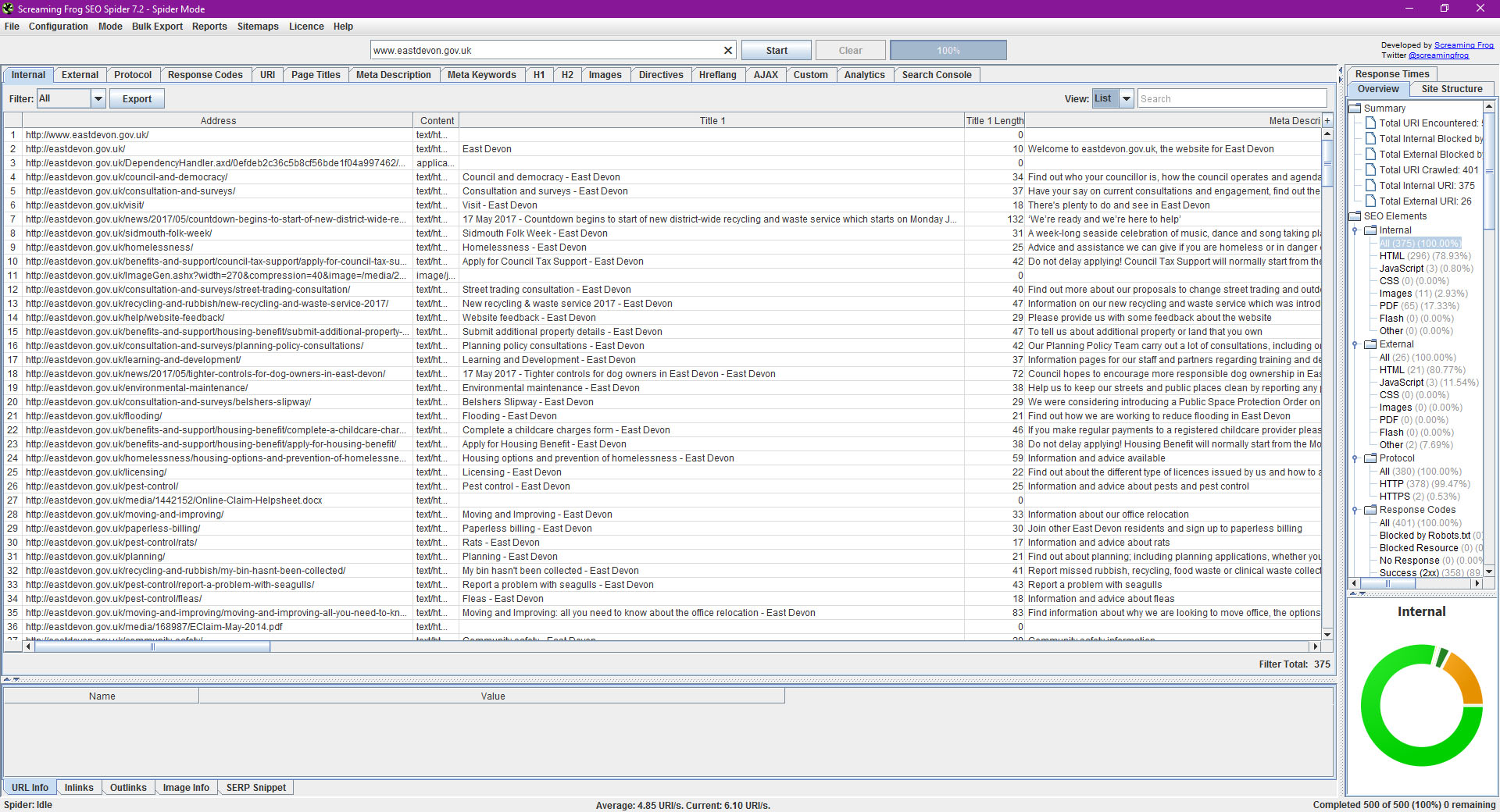1500x812 pixels.
Task: Open the Search Console tab
Action: 937,75
